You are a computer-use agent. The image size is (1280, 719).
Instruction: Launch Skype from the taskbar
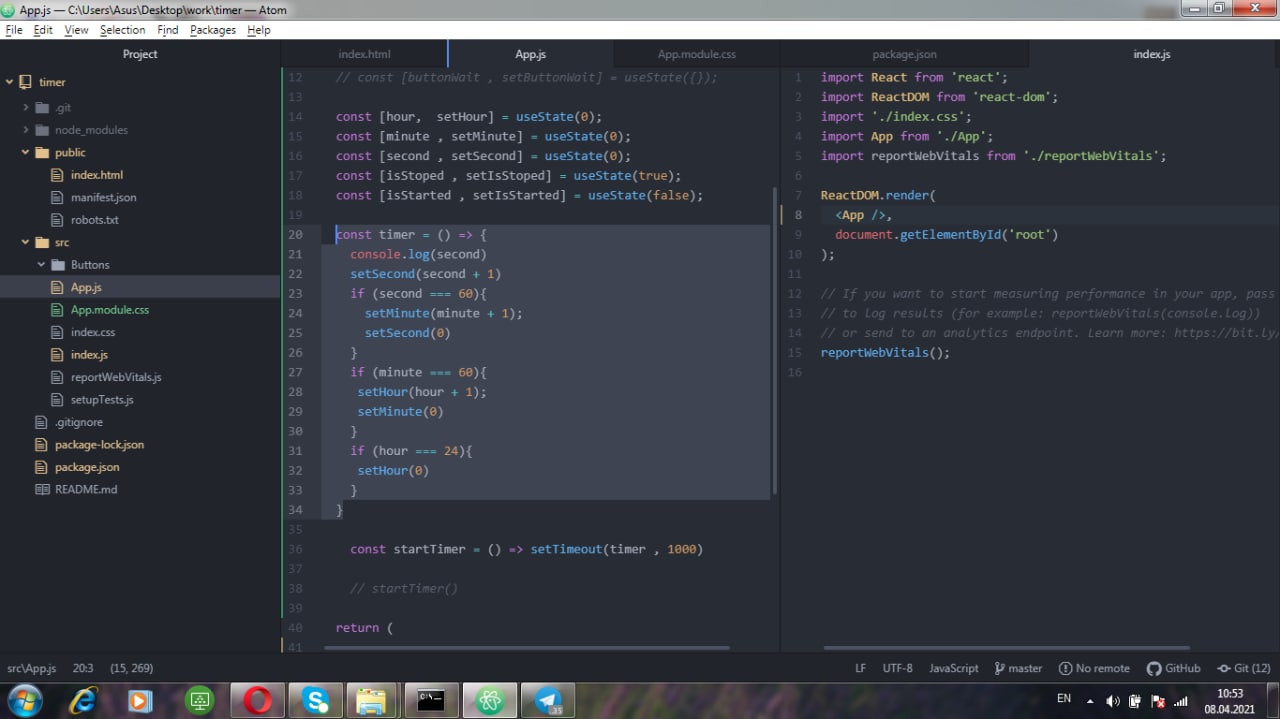[316, 700]
